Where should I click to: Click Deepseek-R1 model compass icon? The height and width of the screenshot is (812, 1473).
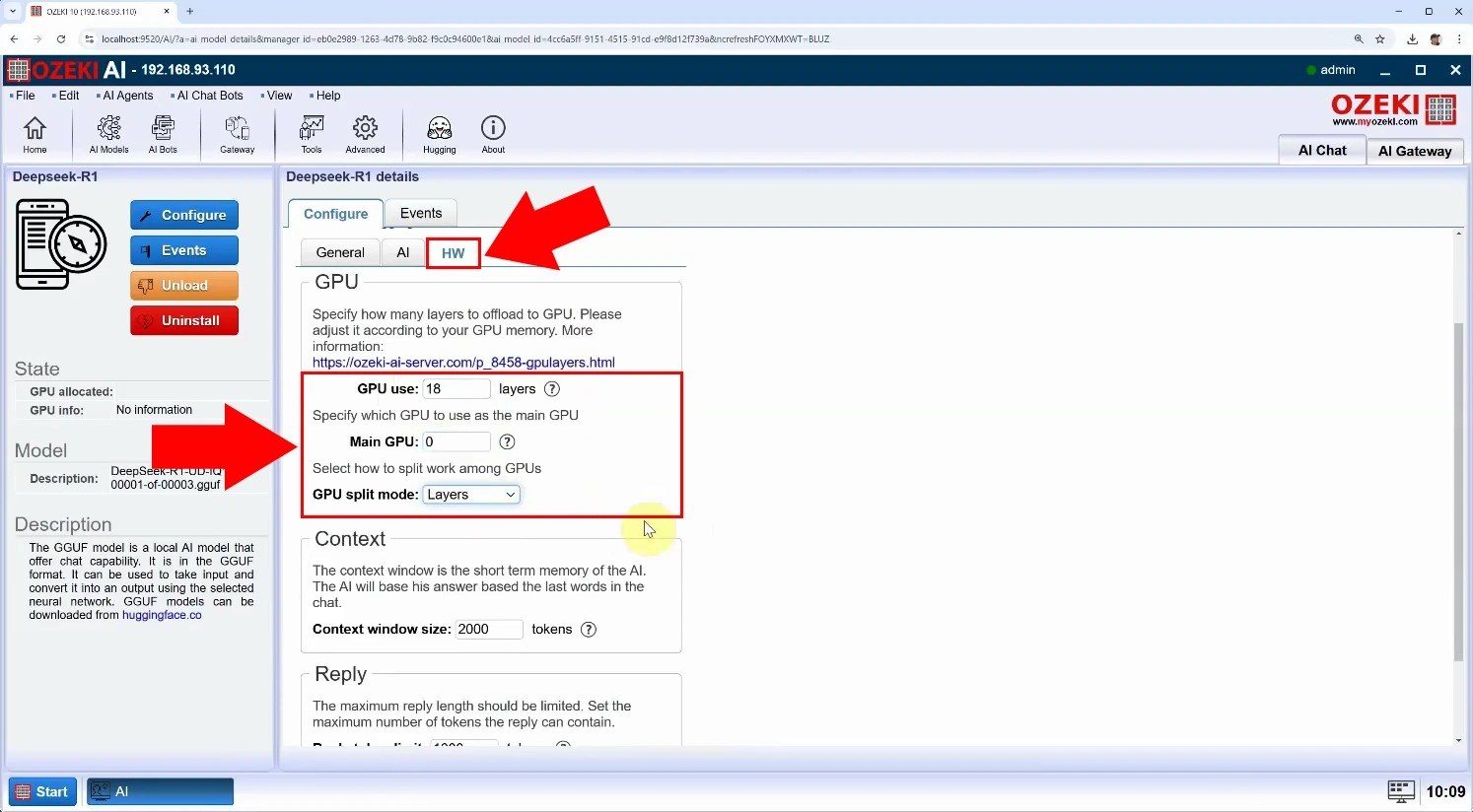61,243
